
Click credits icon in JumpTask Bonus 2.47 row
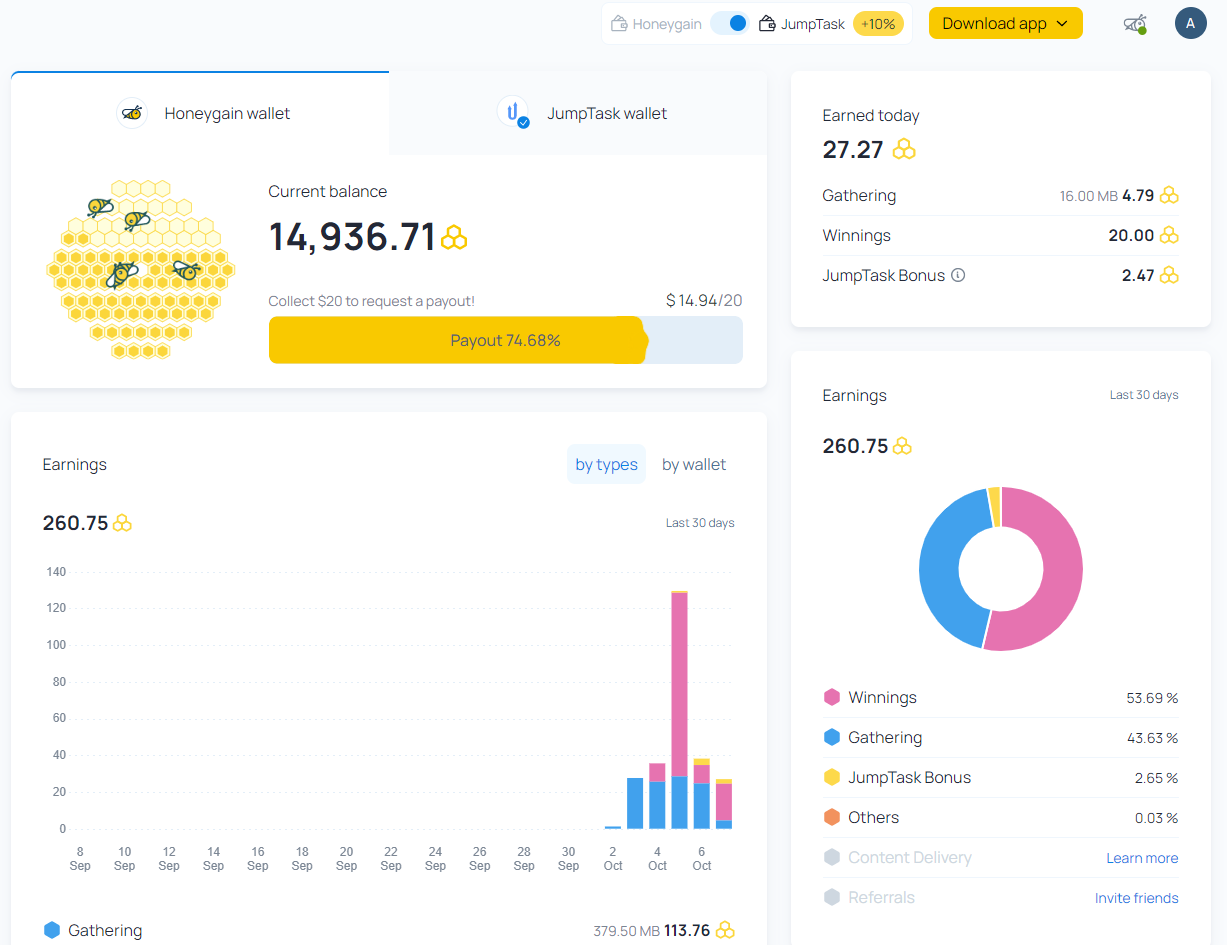click(x=1169, y=275)
